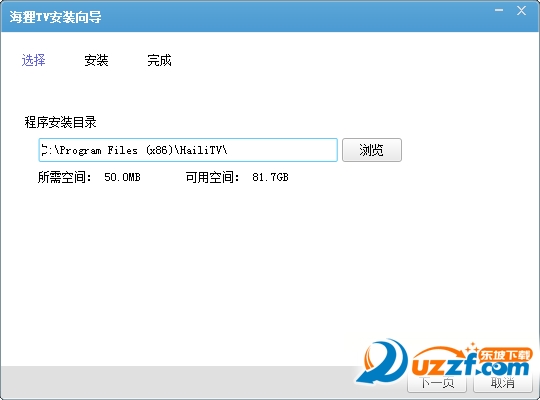Close the 海狸TV安装向导 window
The image size is (540, 400).
[521, 11]
